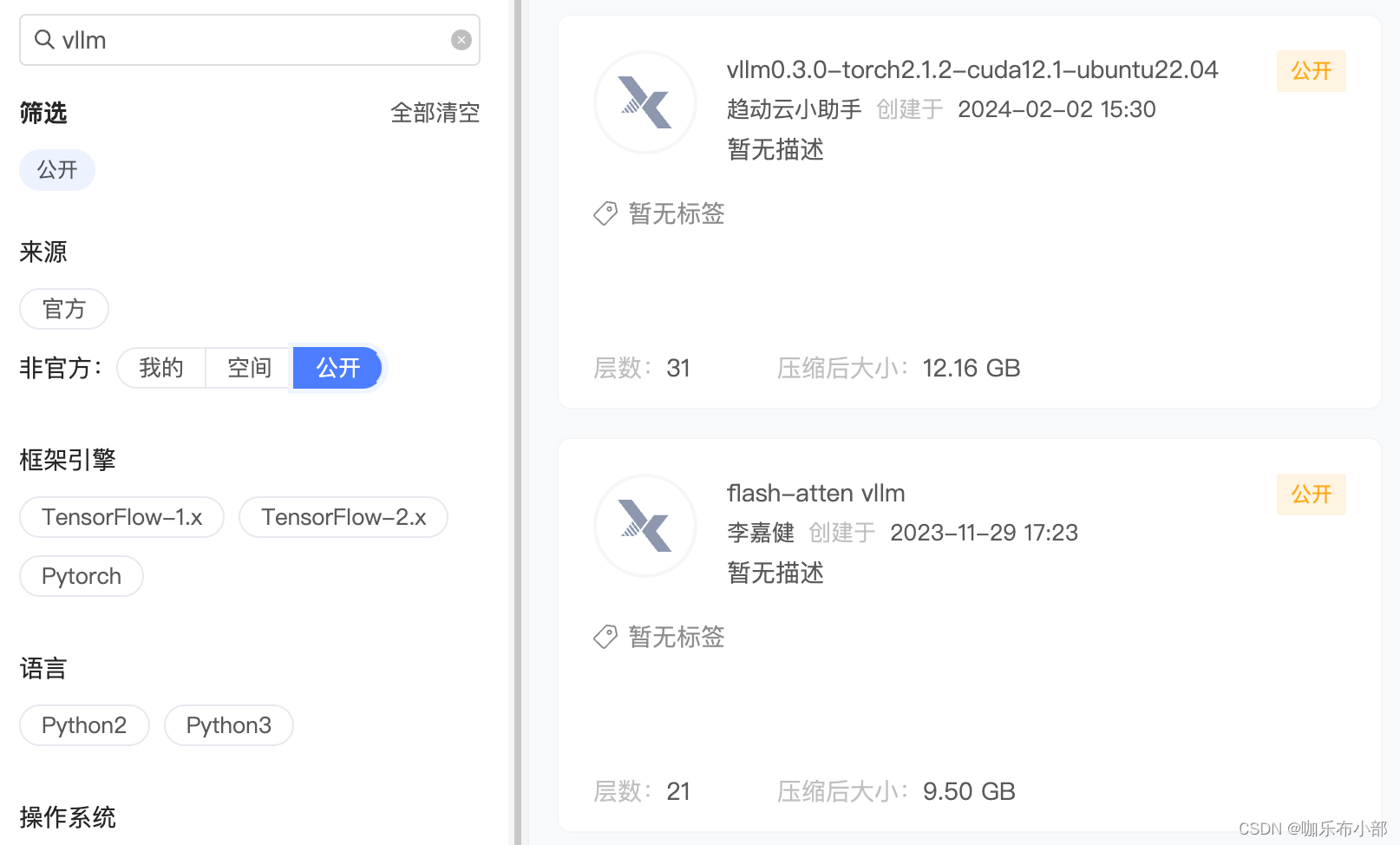
Task: Click the vertical divider scrollbar between panels
Action: pos(518,422)
